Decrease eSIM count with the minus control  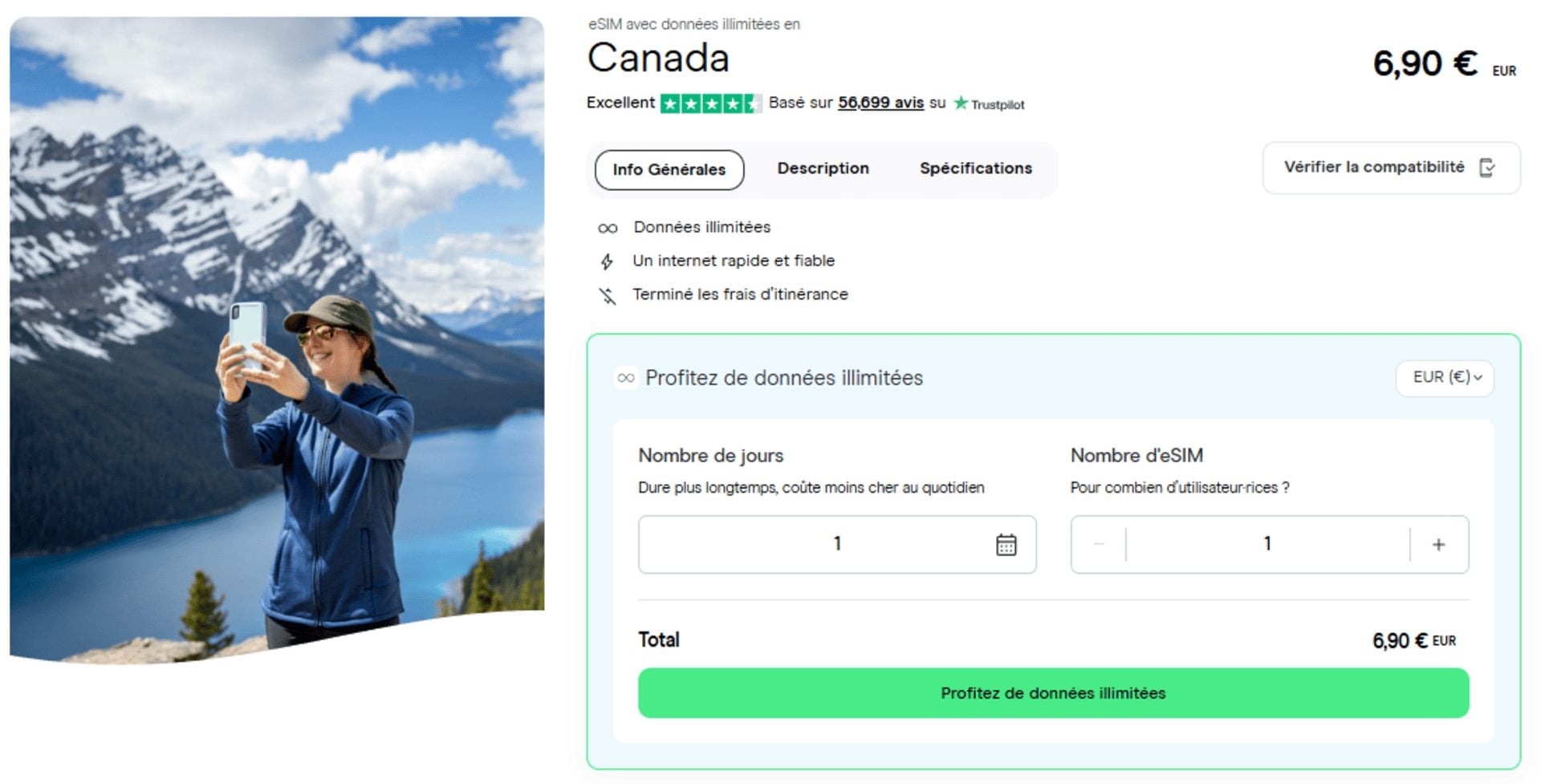coord(1099,544)
